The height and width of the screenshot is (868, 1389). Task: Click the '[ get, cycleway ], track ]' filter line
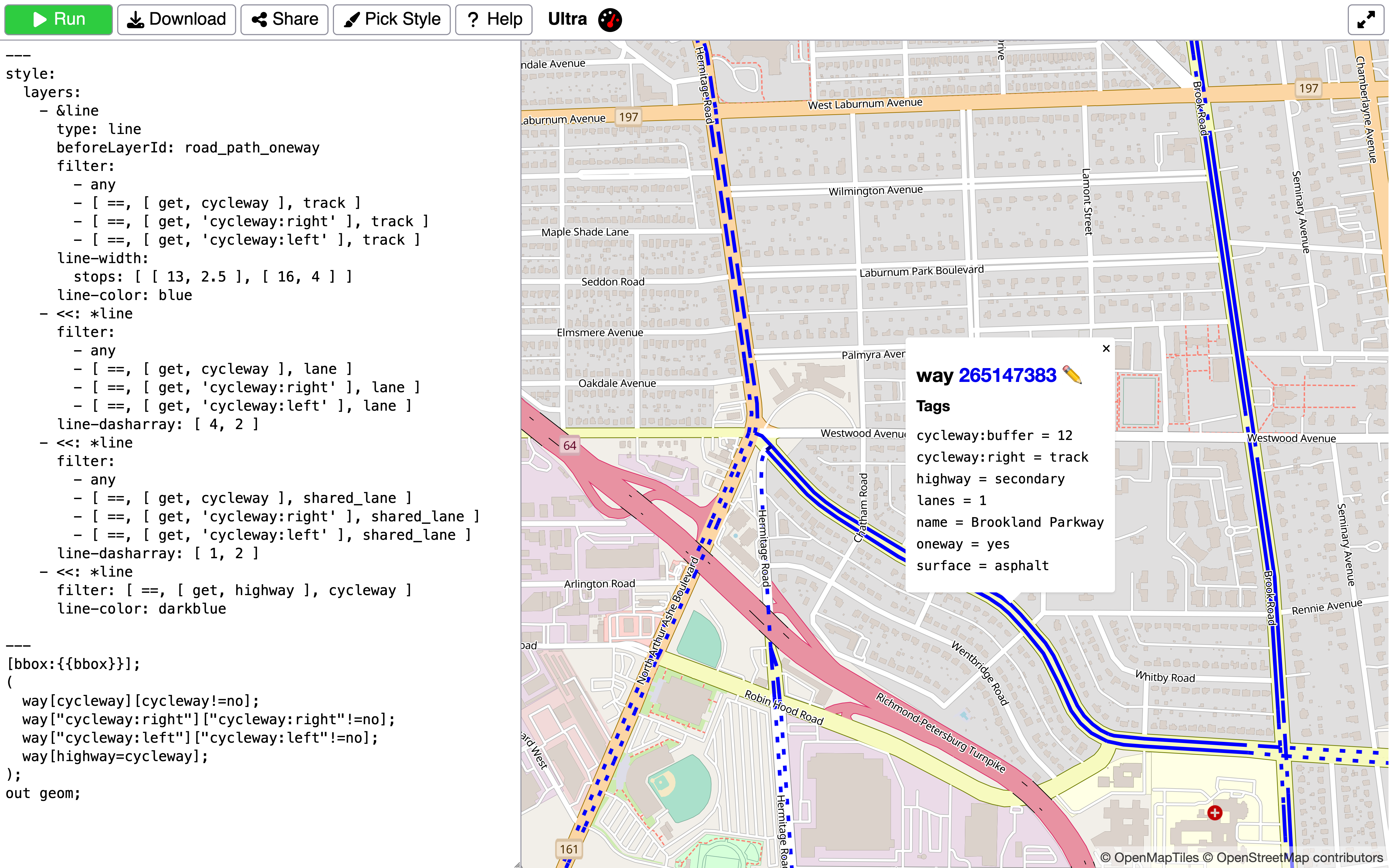point(218,203)
